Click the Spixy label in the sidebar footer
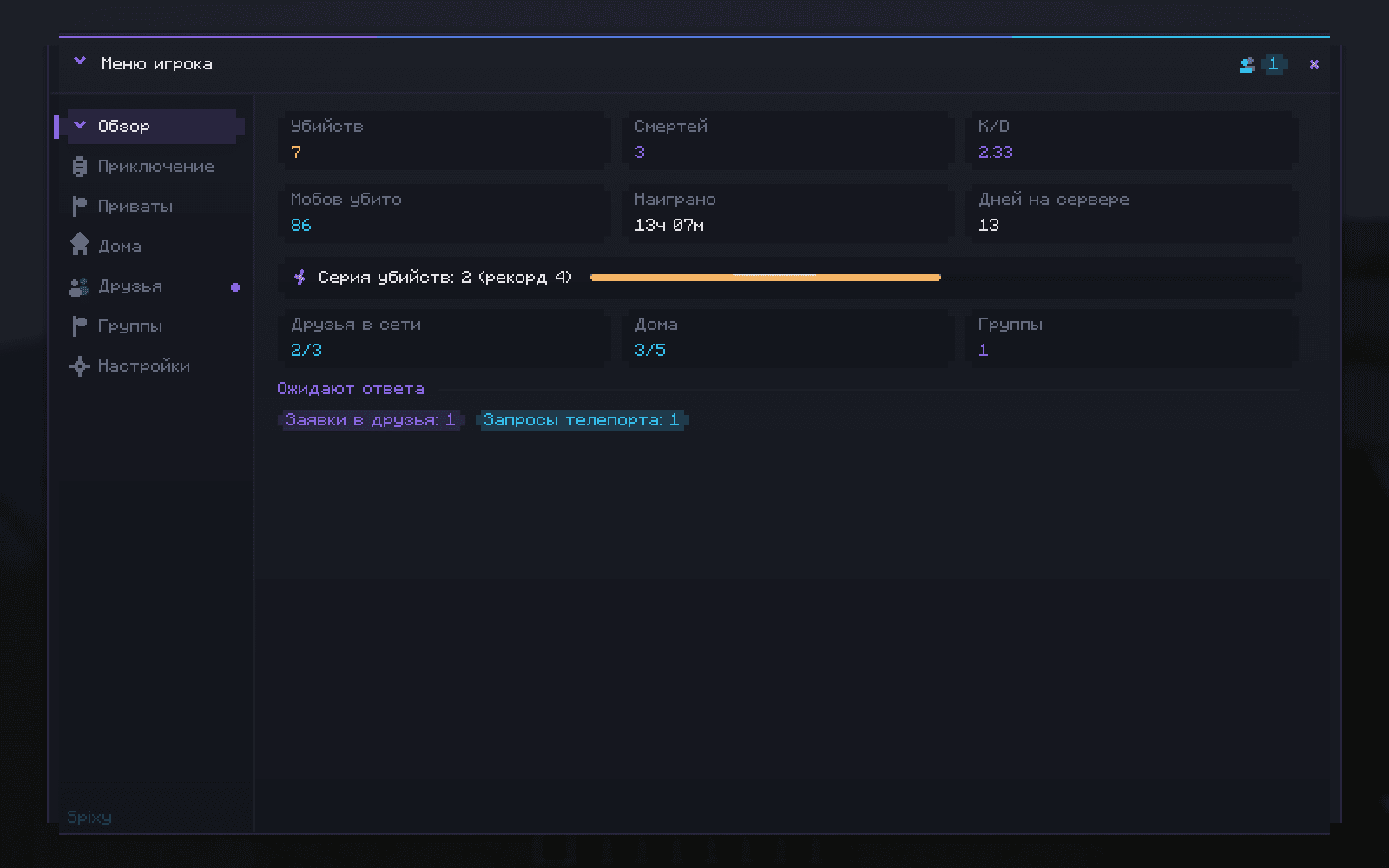Screen dimensions: 1389x868 click(x=89, y=817)
